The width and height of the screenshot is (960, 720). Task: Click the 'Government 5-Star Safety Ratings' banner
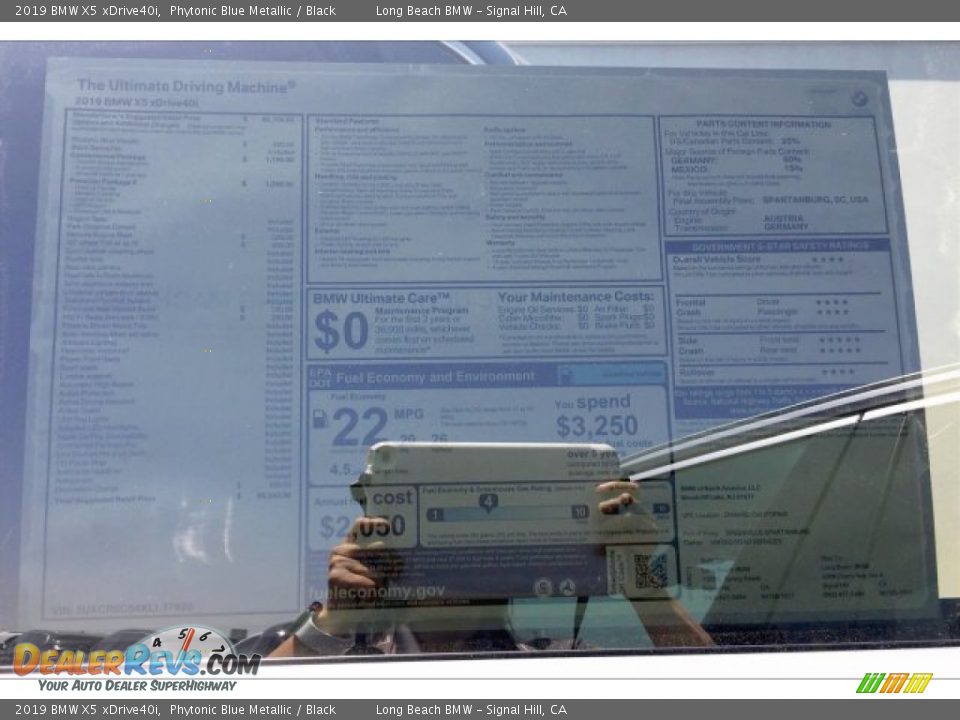tap(776, 246)
